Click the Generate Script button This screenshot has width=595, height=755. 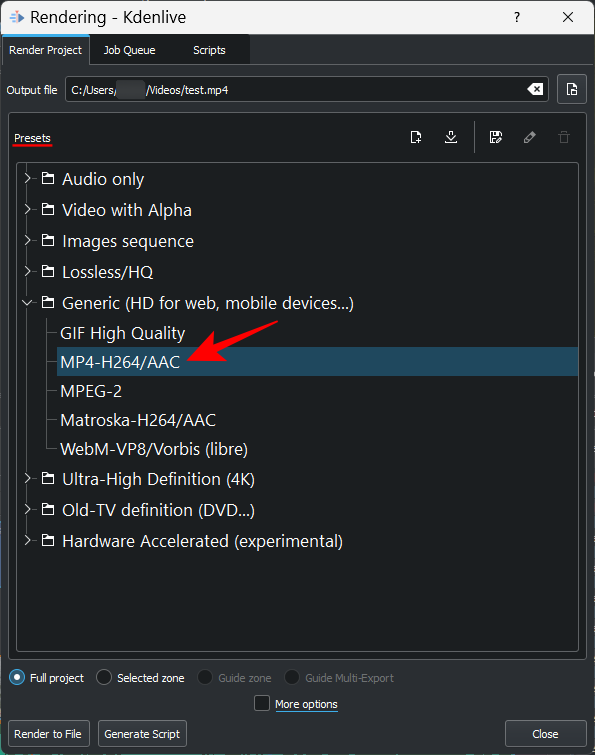(142, 734)
